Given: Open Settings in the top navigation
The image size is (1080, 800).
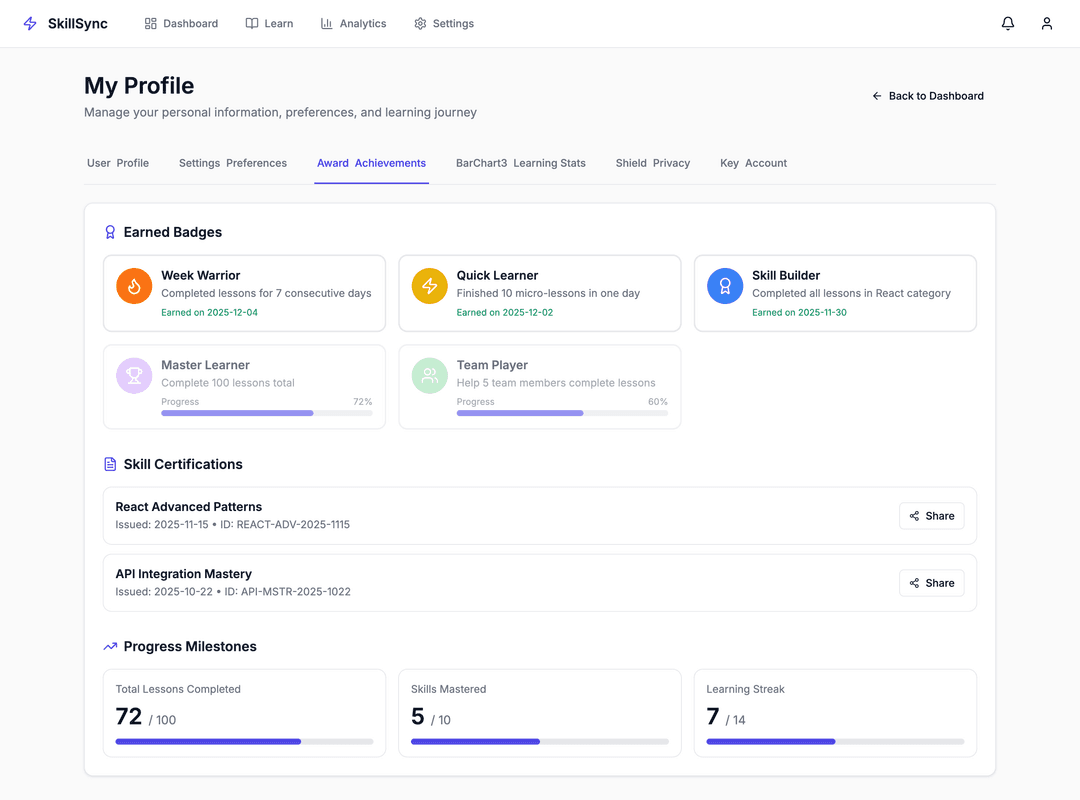Looking at the screenshot, I should pos(444,23).
